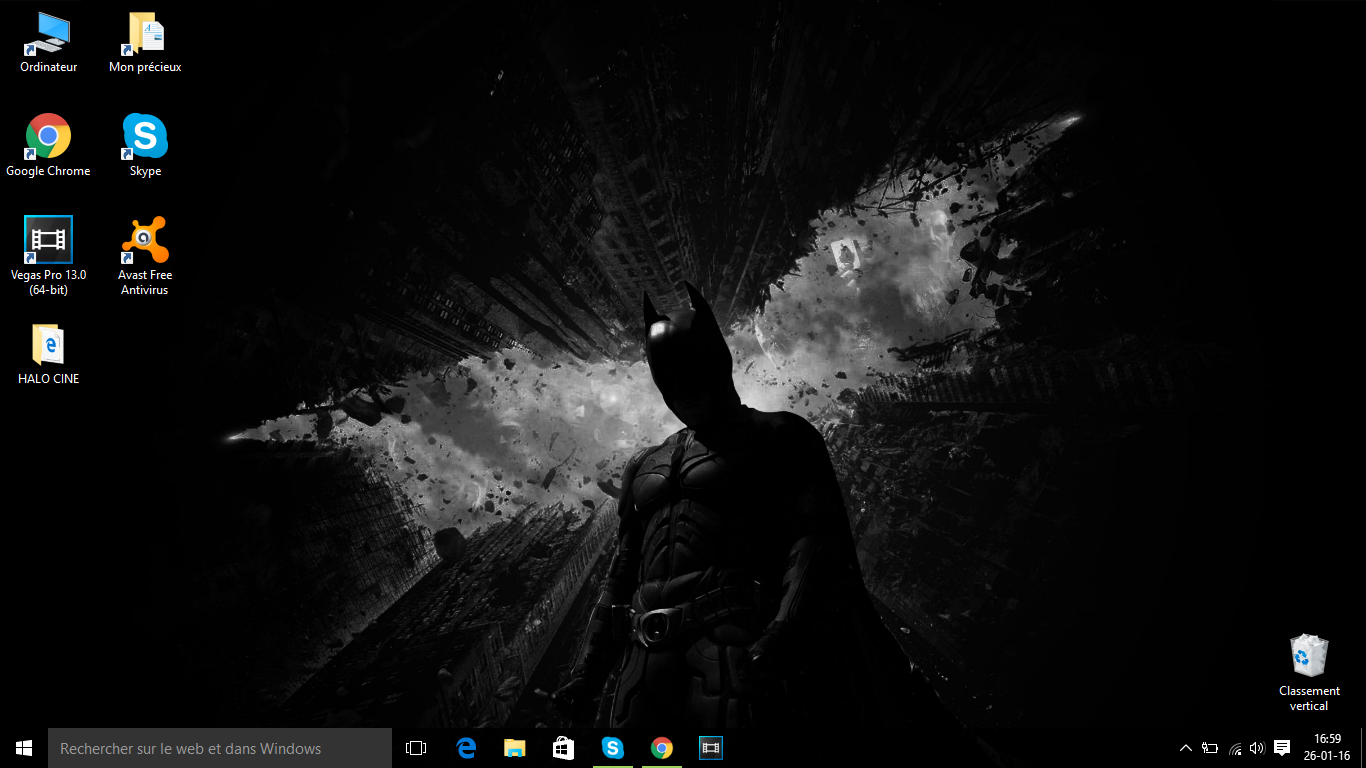Open the Action Center notifications icon
This screenshot has height=768, width=1366.
tap(1282, 748)
